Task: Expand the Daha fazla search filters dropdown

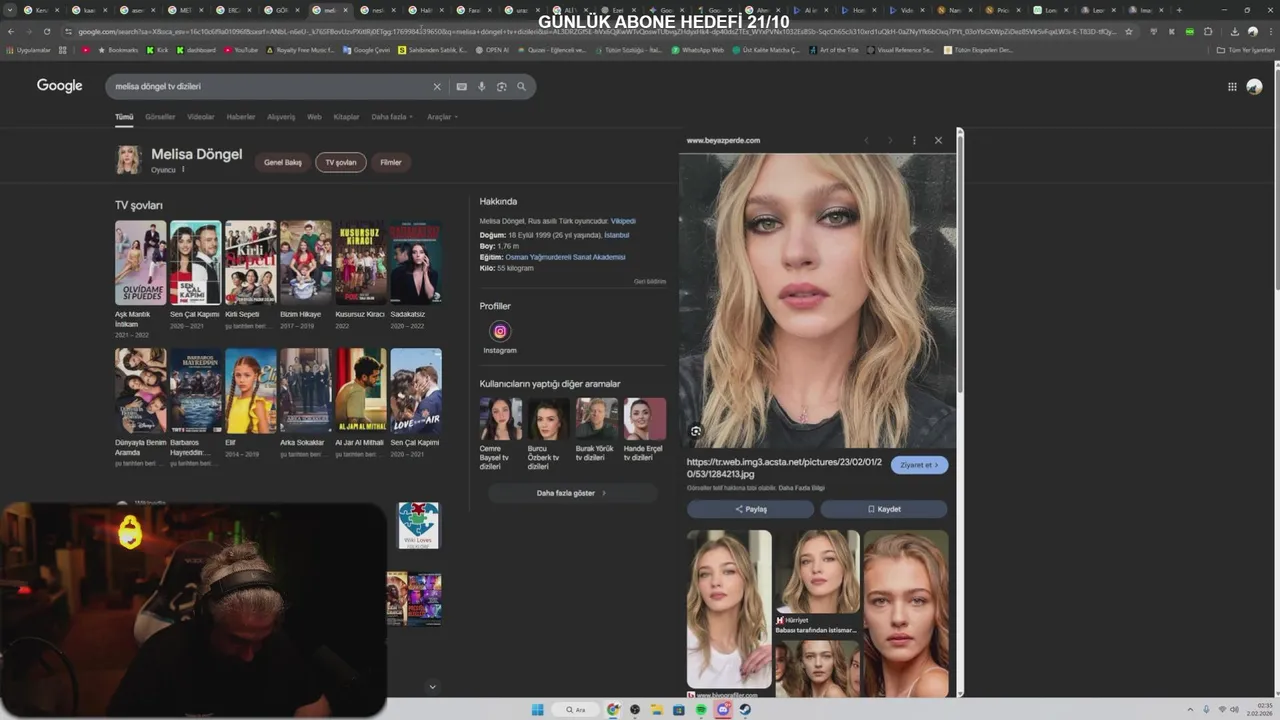Action: click(x=392, y=117)
